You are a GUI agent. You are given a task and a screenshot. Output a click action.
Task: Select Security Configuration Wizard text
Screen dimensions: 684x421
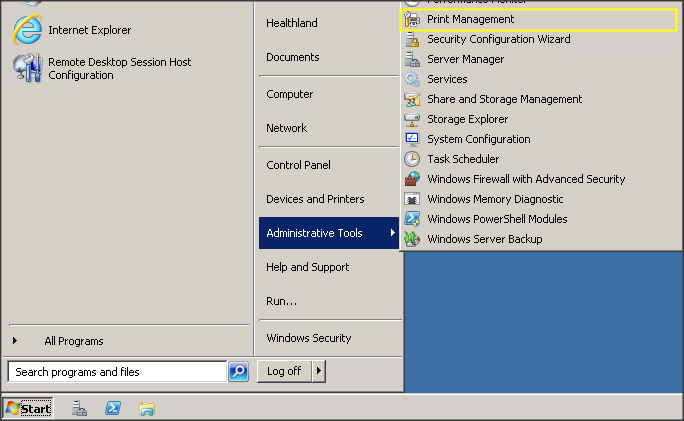click(x=499, y=39)
